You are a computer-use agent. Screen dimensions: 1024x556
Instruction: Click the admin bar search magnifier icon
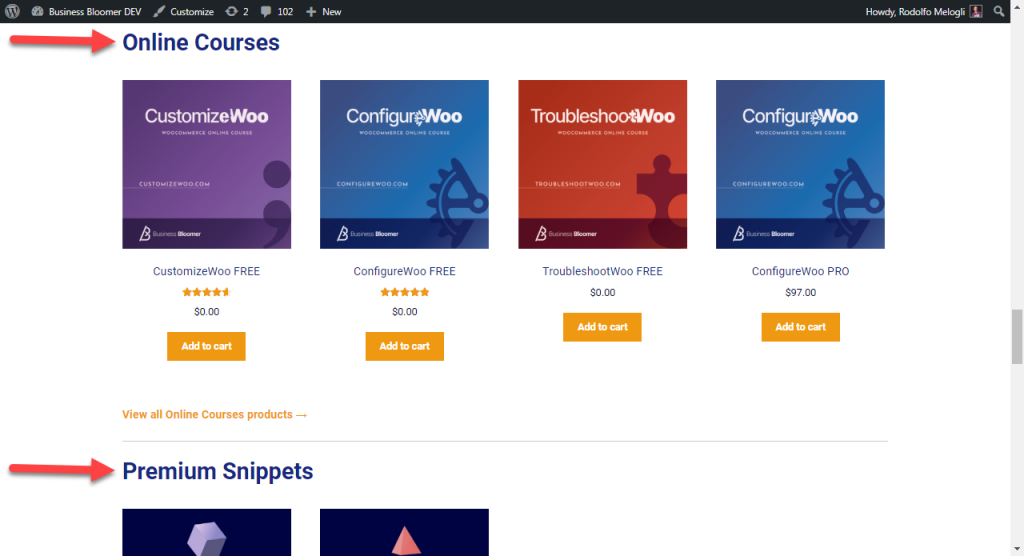[x=999, y=11]
